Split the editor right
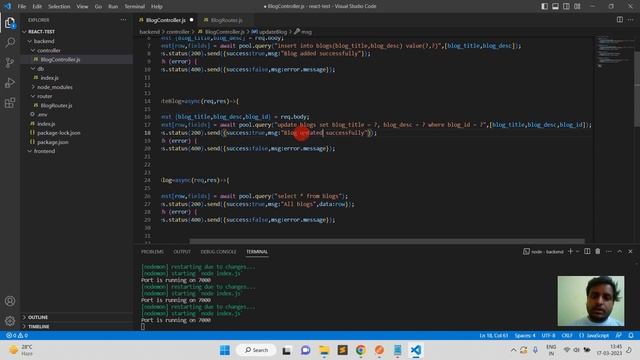The width and height of the screenshot is (640, 360). [x=620, y=20]
